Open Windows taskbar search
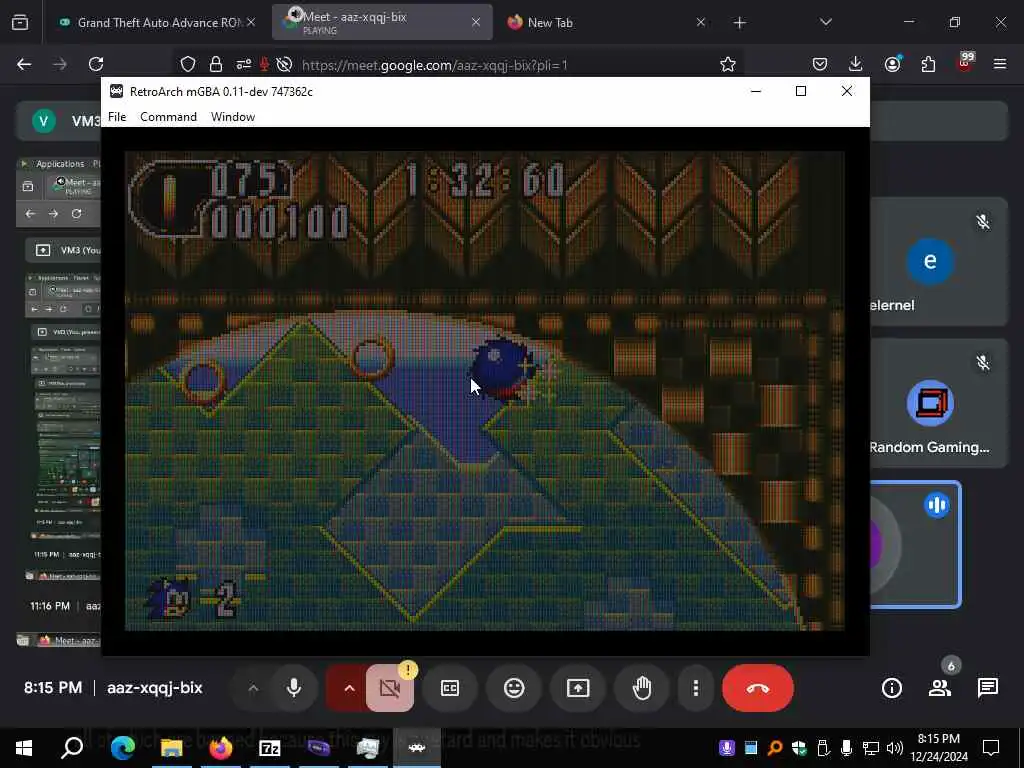Viewport: 1024px width, 768px height. click(72, 748)
